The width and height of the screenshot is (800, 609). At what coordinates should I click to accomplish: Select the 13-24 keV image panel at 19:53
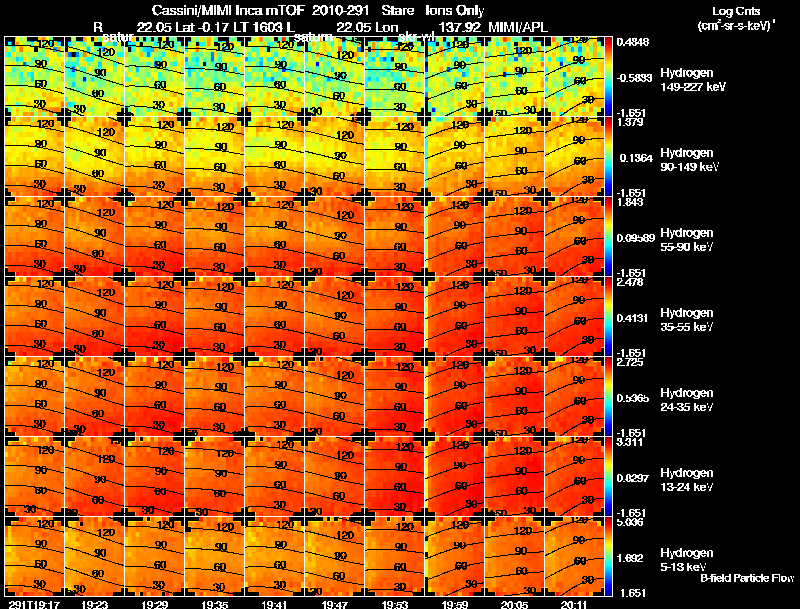395,477
